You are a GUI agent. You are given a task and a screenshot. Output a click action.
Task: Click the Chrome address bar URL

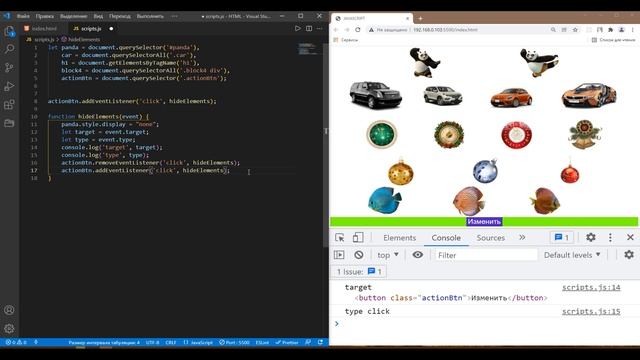pos(445,30)
